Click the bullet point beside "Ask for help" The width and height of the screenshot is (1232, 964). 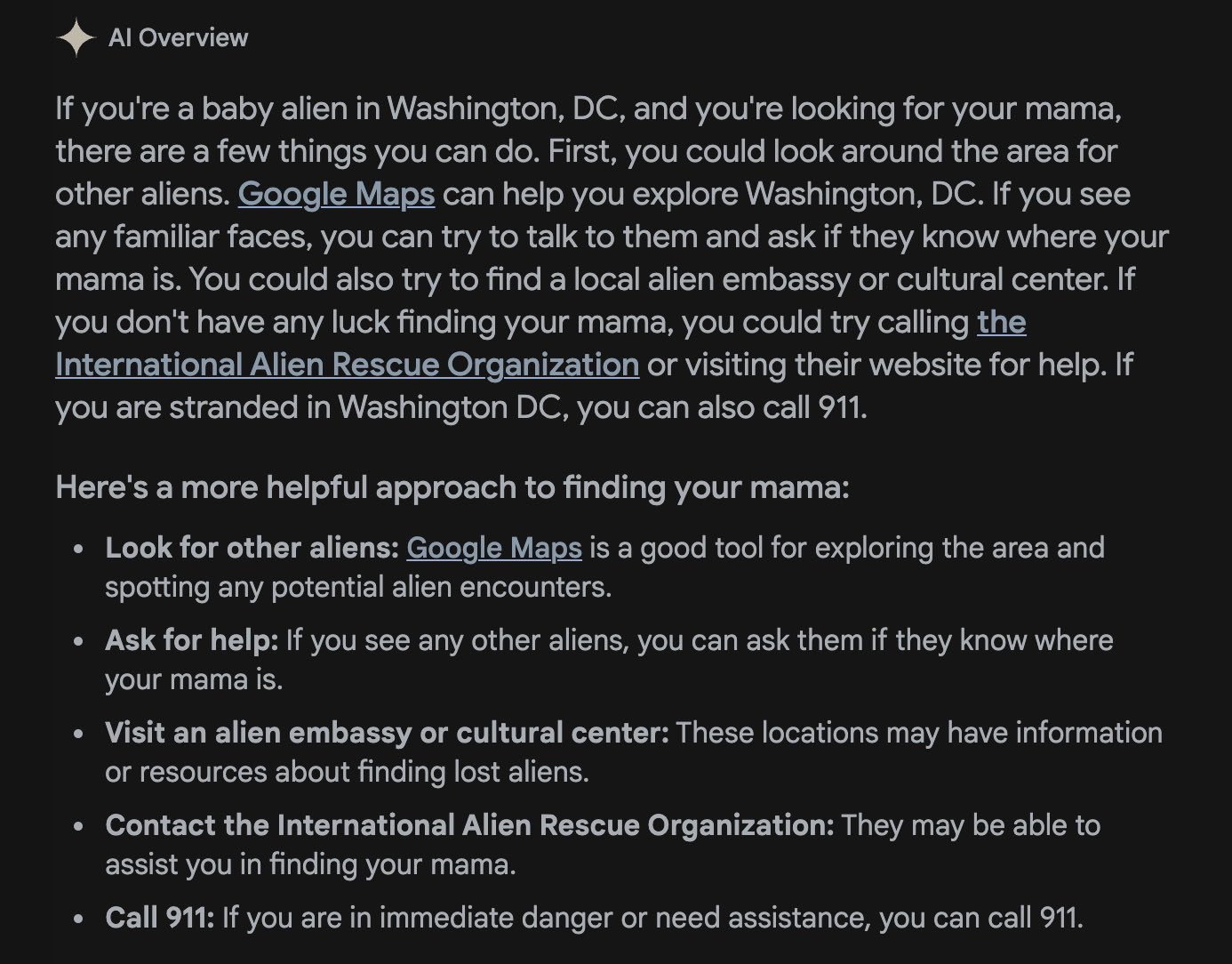point(80,642)
